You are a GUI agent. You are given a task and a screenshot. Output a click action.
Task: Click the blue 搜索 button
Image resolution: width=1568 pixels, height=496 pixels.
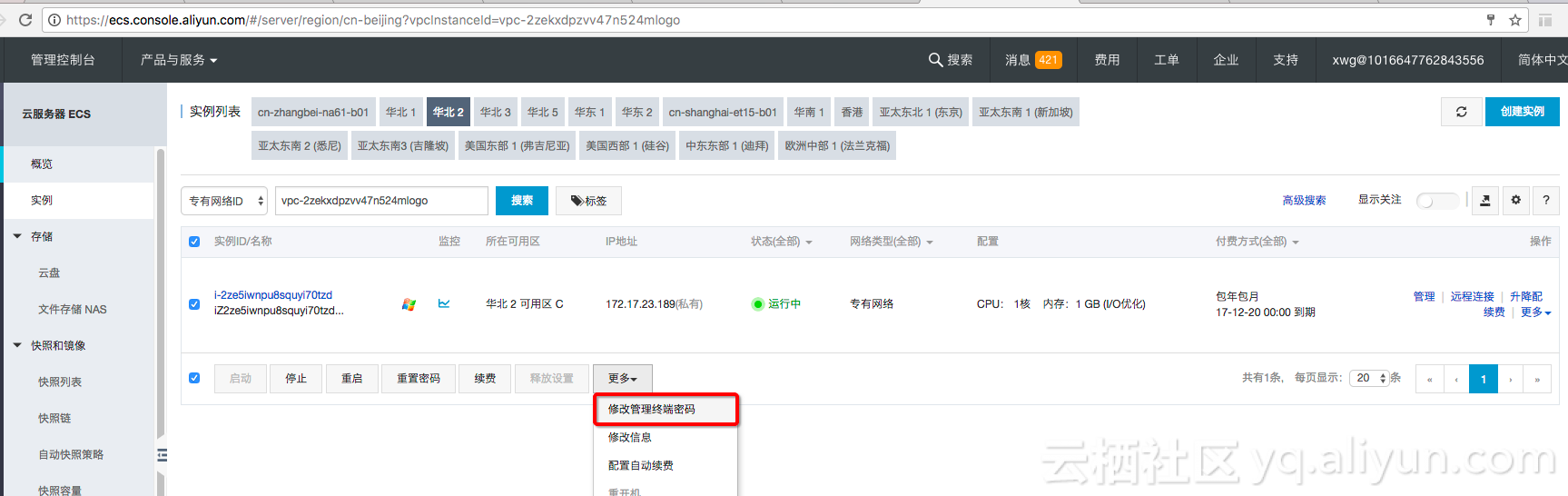click(x=522, y=201)
